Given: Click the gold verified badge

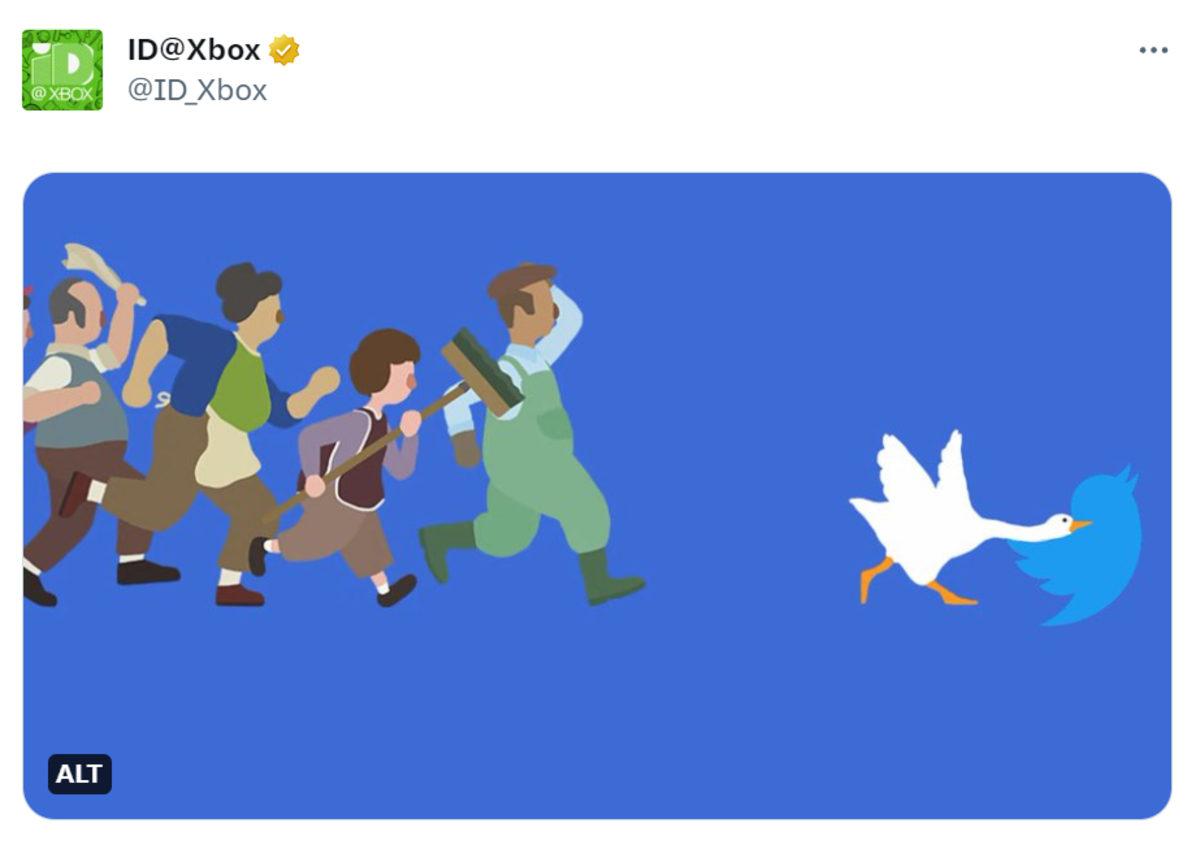Looking at the screenshot, I should tap(284, 50).
